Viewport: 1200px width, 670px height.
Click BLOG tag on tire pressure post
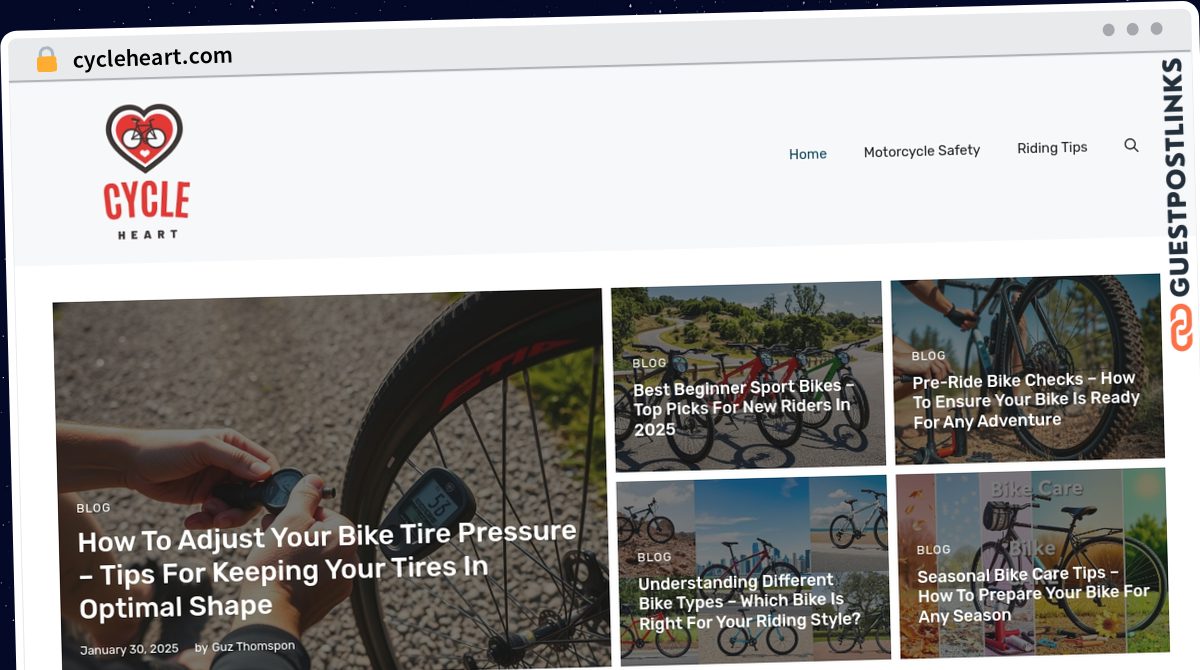click(x=93, y=508)
